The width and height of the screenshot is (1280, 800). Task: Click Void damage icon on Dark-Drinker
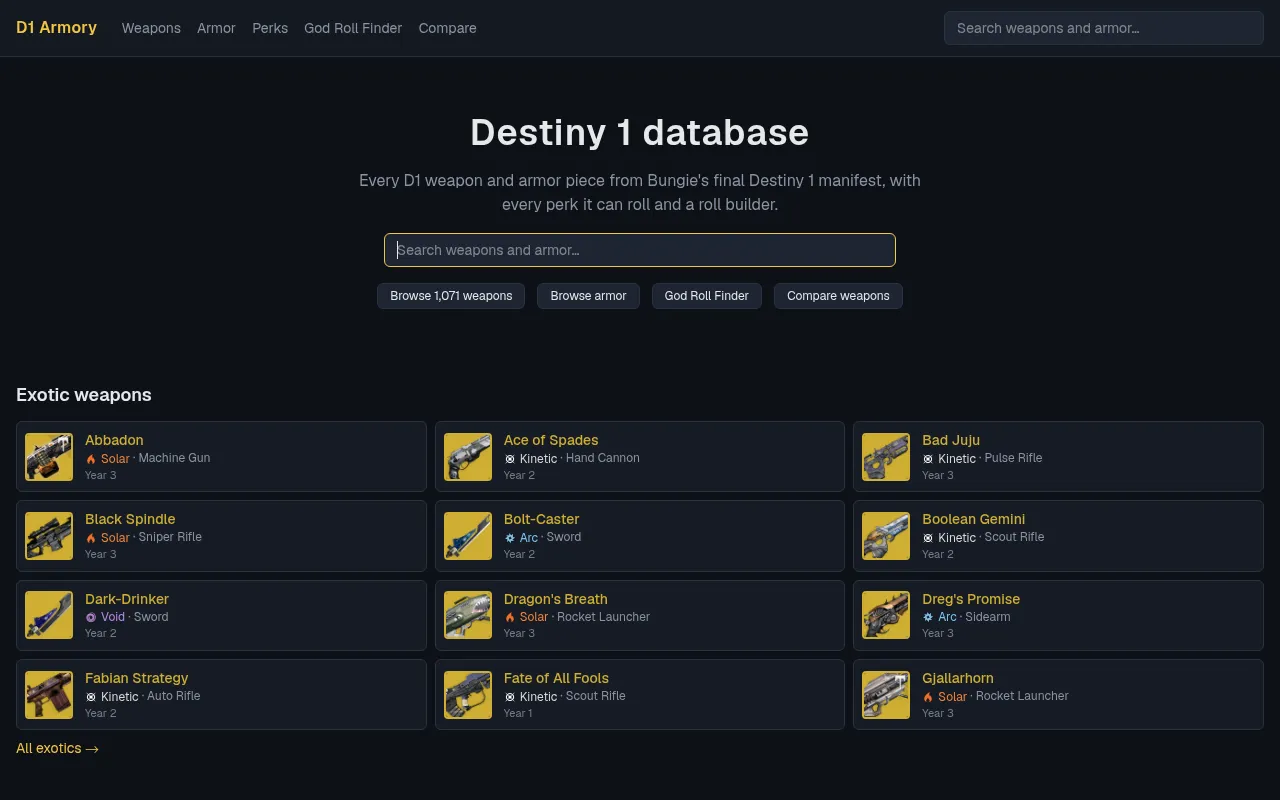(91, 617)
